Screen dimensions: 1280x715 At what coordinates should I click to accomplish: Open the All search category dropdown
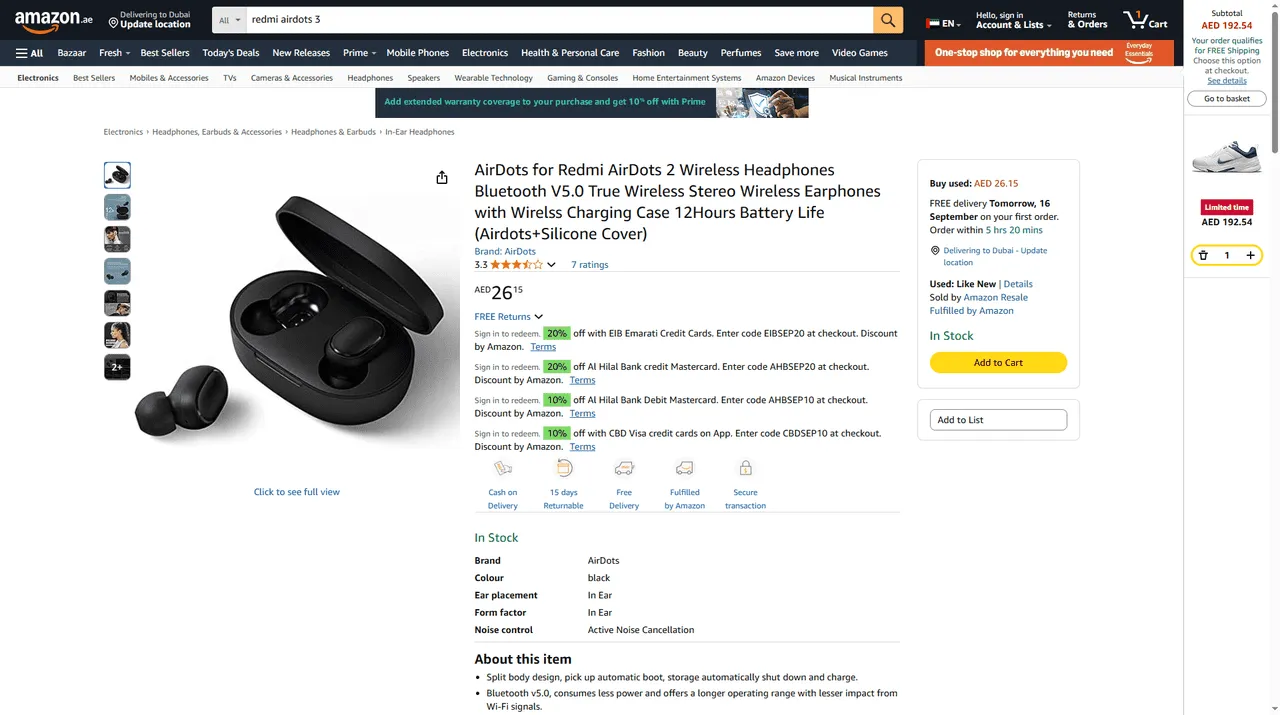click(x=228, y=19)
